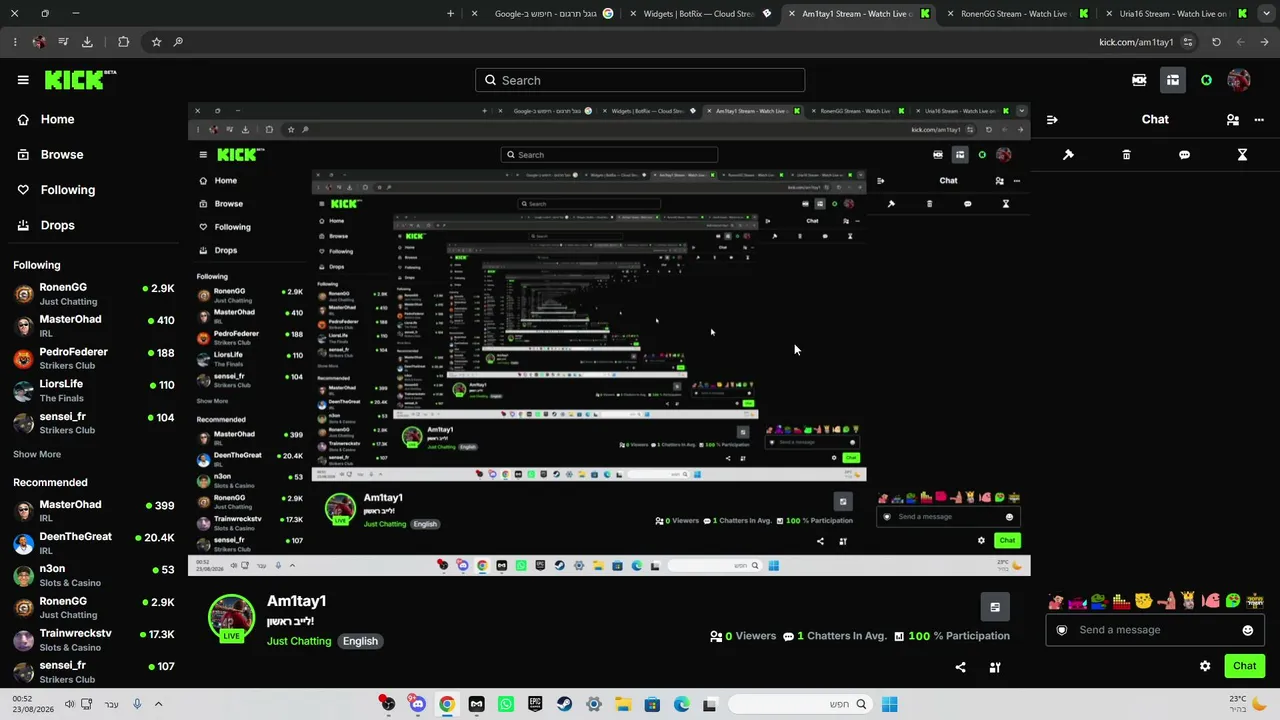Open the Windows Start menu
1280x720 pixels.
(x=889, y=704)
